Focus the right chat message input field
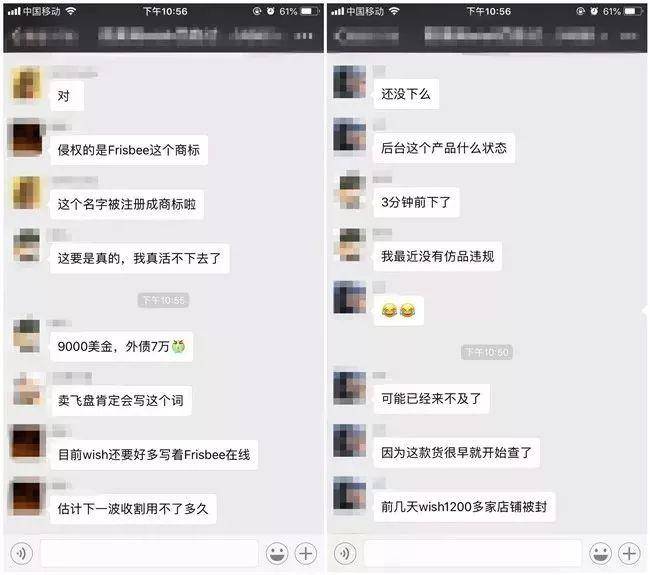Screen dimensions: 650x575 click(473, 553)
